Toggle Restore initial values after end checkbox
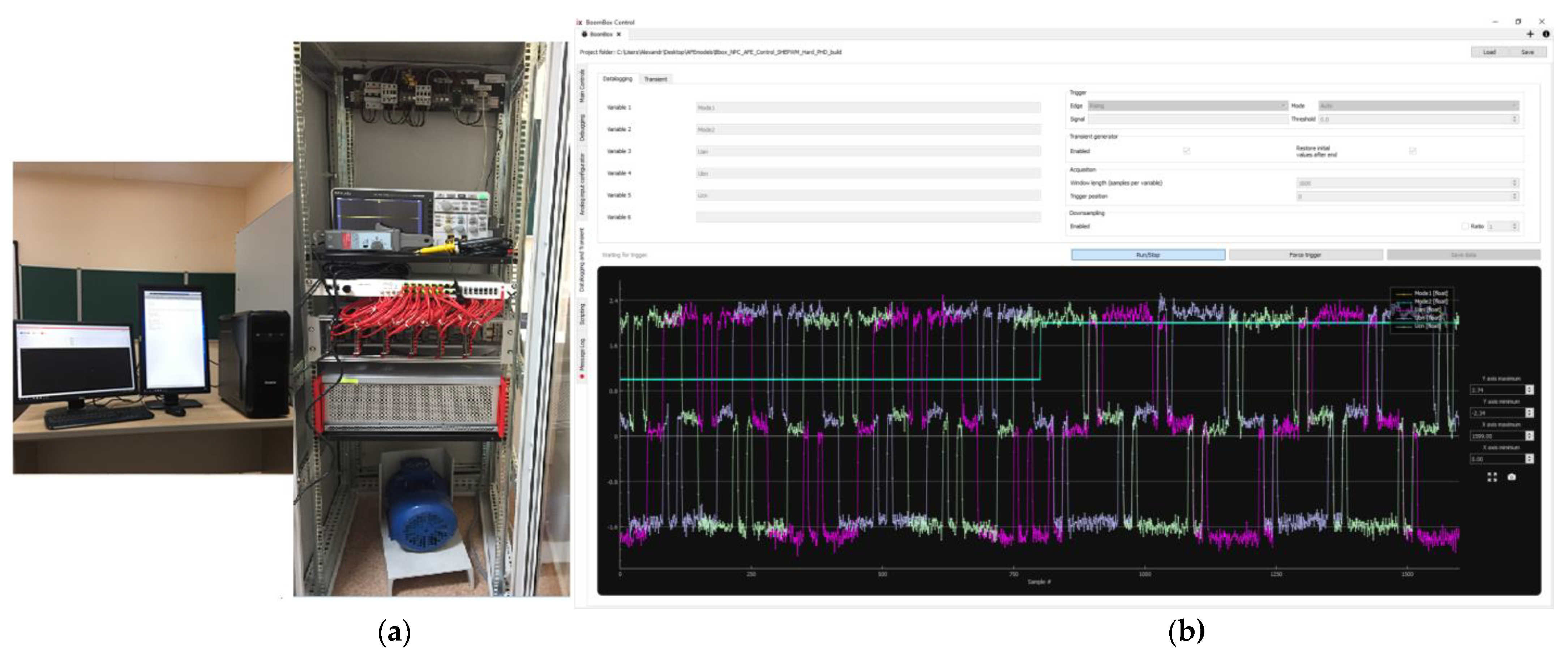The height and width of the screenshot is (655, 1568). (x=1412, y=151)
